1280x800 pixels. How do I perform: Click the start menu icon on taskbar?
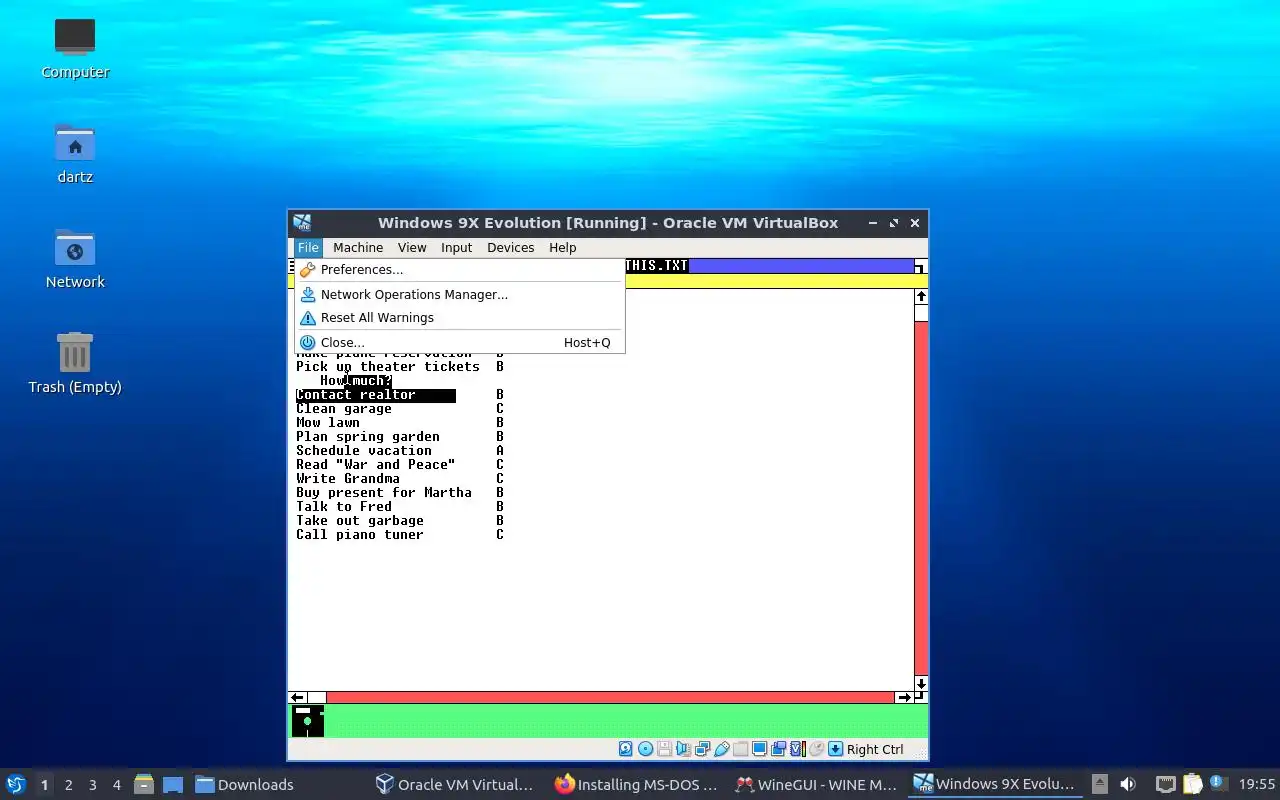tap(15, 785)
